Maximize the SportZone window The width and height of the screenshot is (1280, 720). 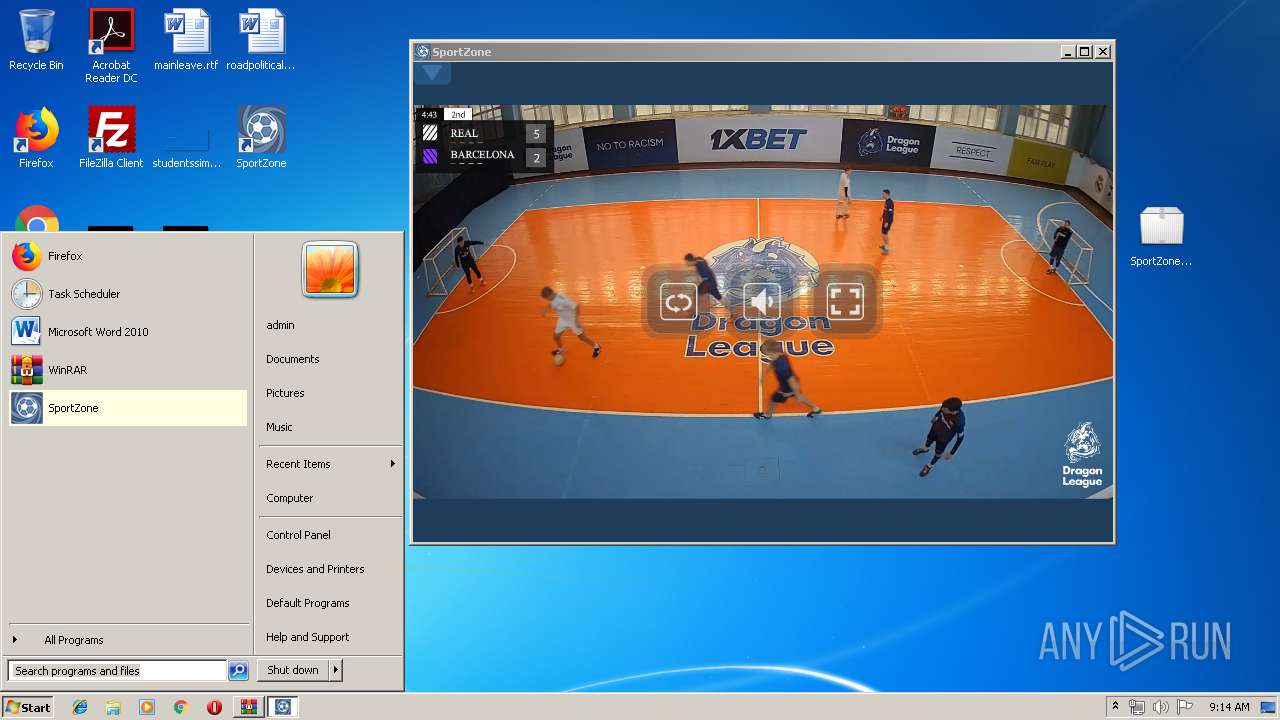click(1084, 52)
